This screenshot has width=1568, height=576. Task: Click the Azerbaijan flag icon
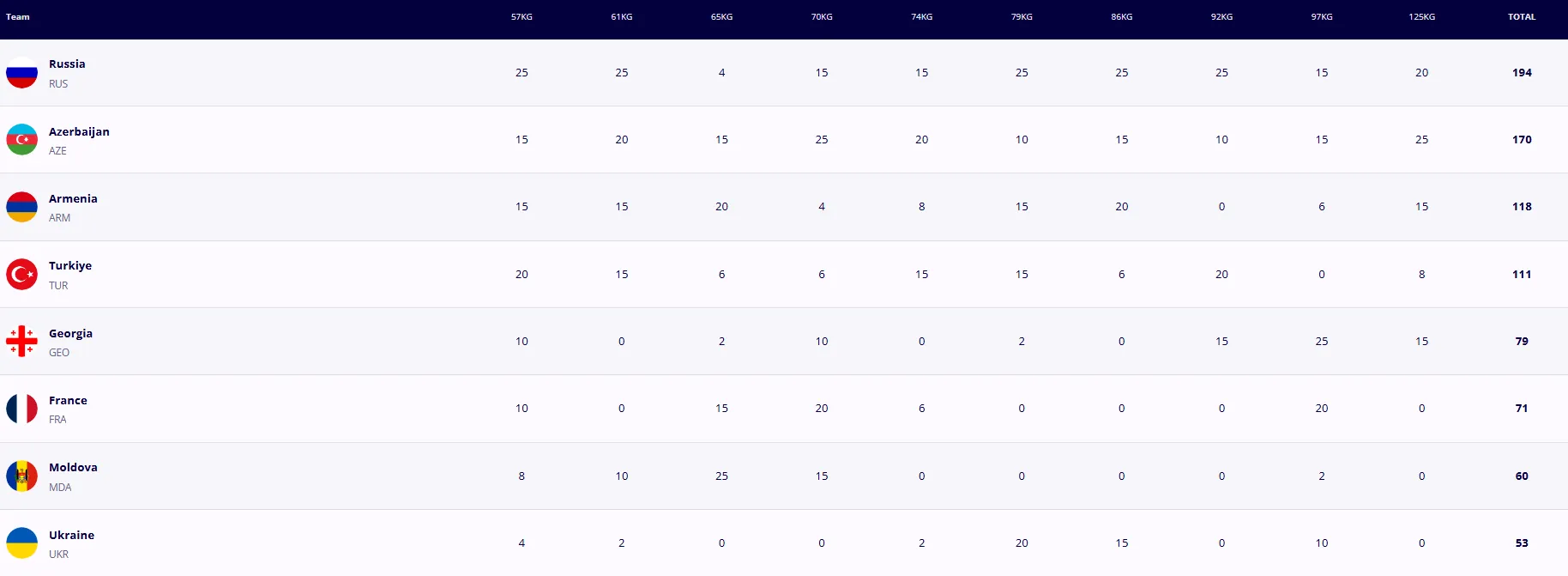21,140
